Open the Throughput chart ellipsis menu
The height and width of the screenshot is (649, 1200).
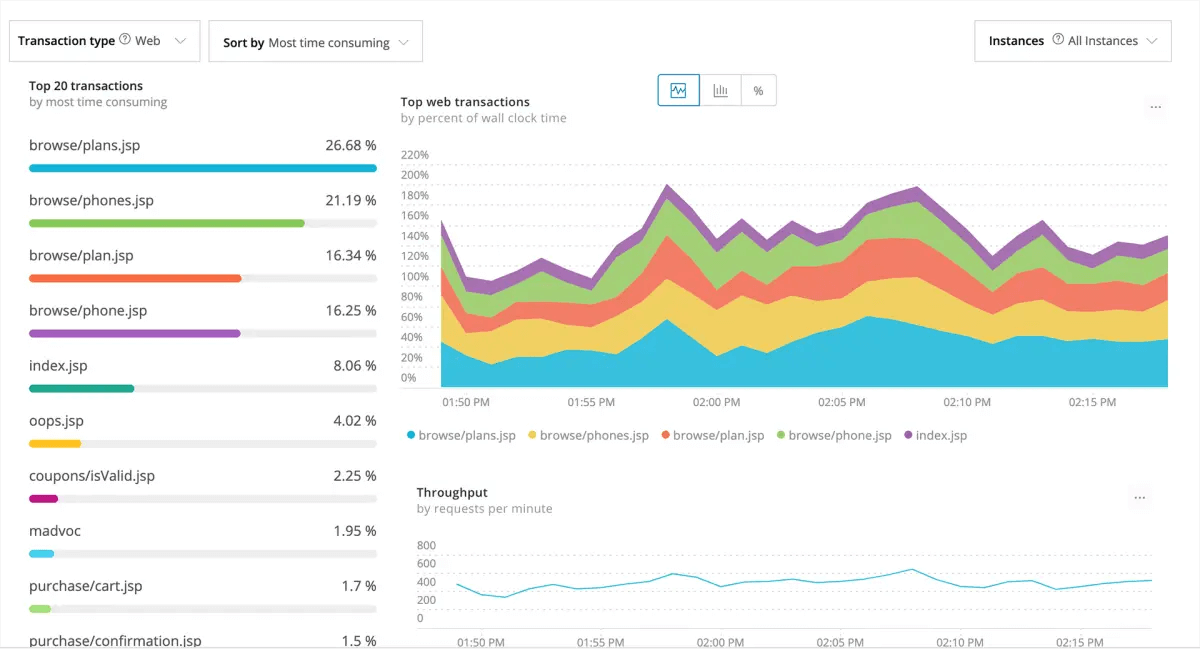(1140, 497)
